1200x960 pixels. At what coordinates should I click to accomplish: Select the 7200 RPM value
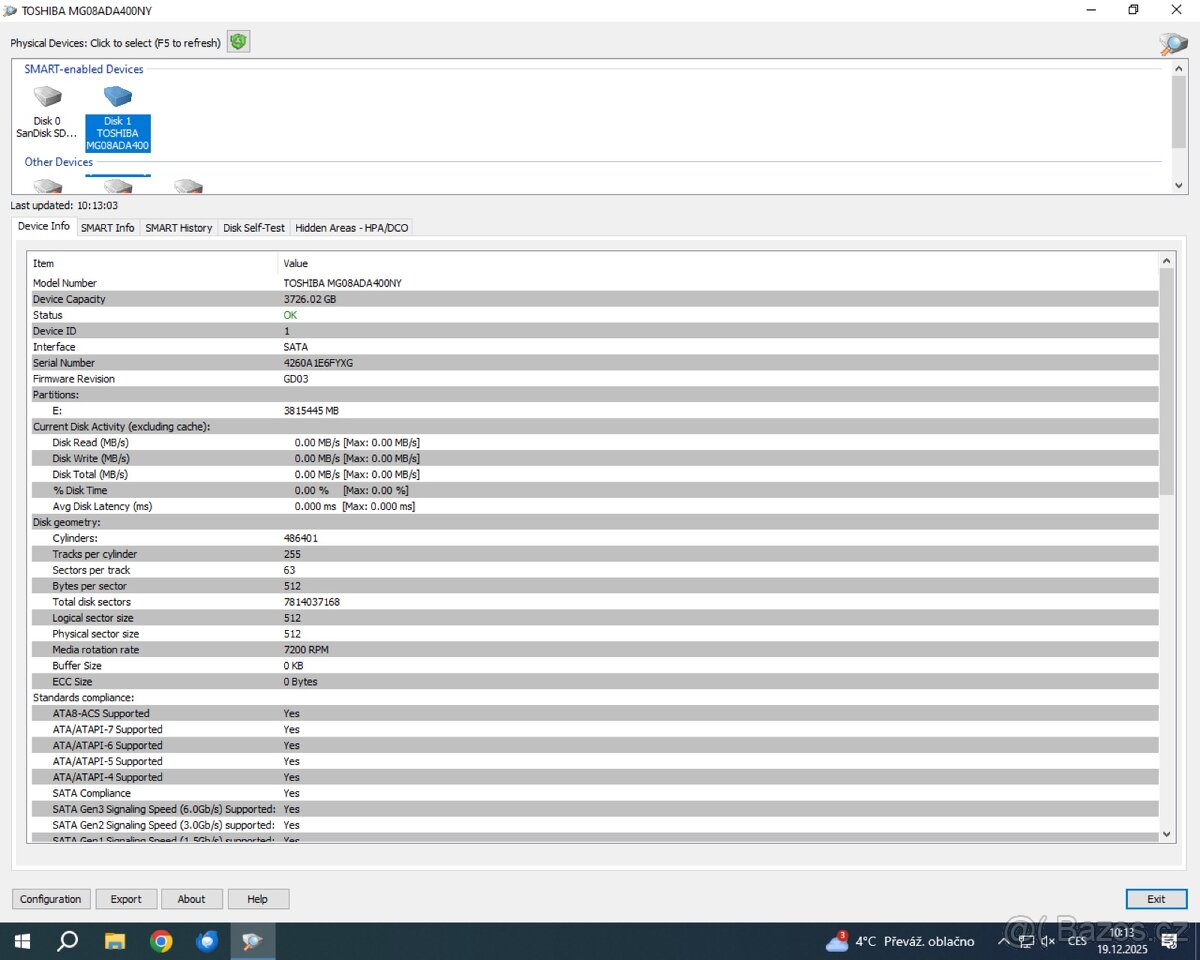[x=306, y=650]
